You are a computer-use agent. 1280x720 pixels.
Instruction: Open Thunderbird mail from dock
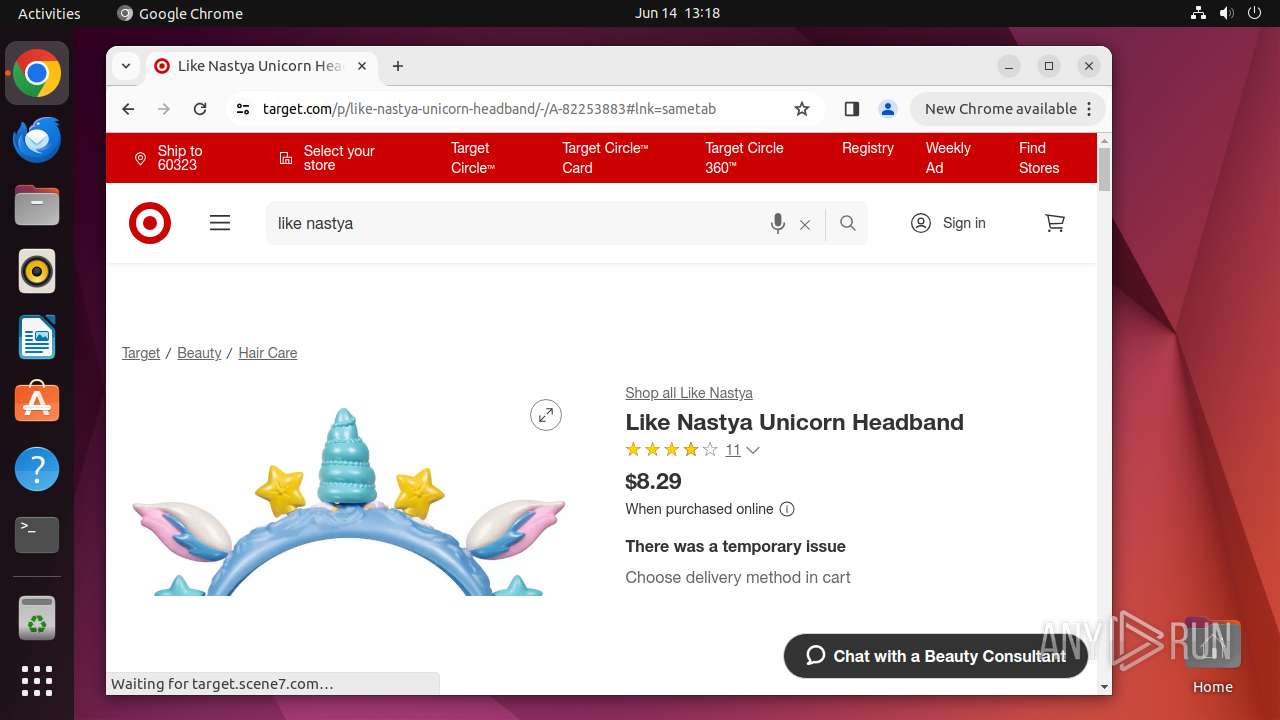[37, 139]
